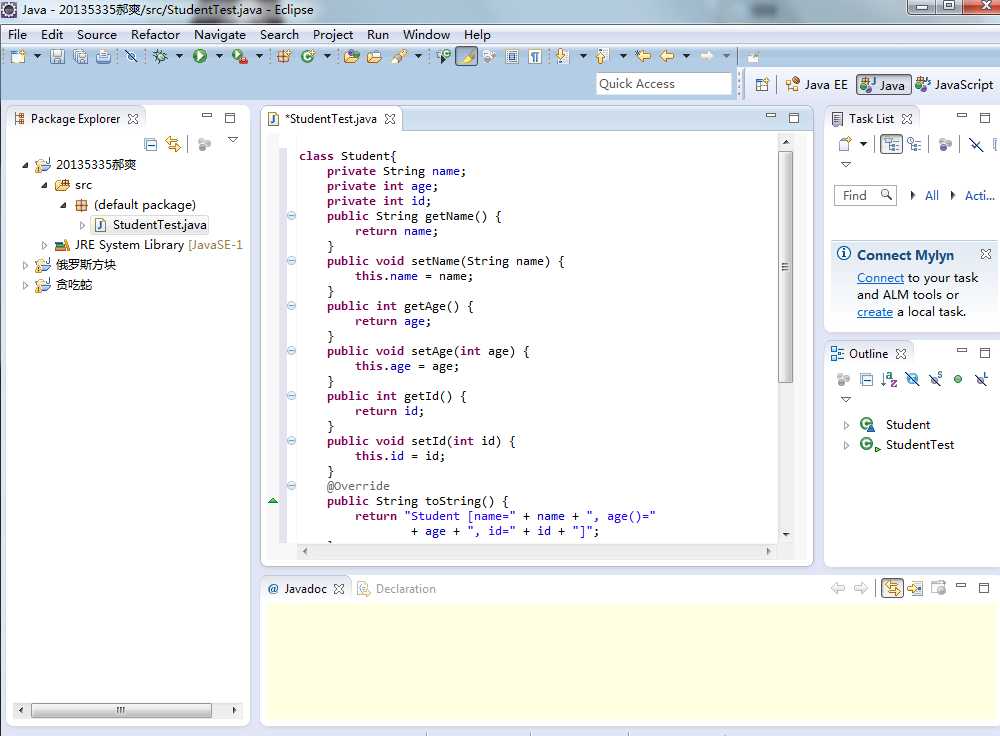Click Hide Local Types icon in Outline

[x=982, y=379]
